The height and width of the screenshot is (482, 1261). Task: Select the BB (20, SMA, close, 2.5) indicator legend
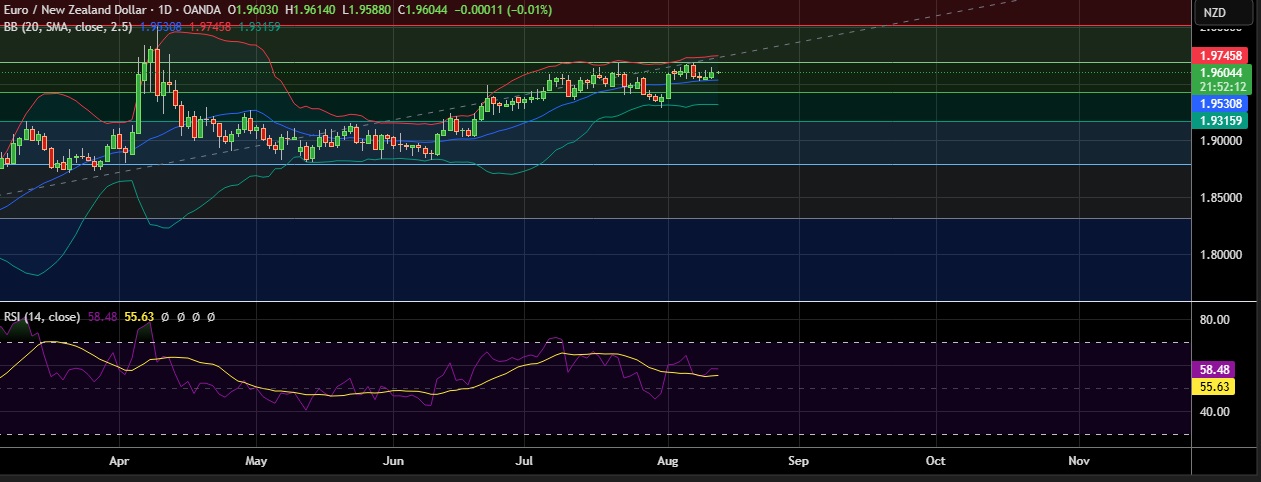[68, 26]
